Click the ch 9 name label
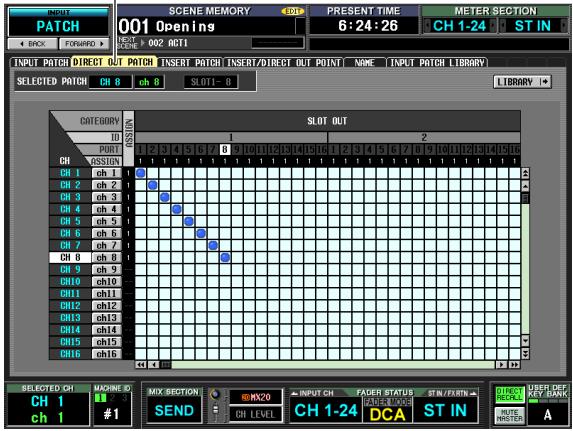The height and width of the screenshot is (431, 573). click(106, 269)
